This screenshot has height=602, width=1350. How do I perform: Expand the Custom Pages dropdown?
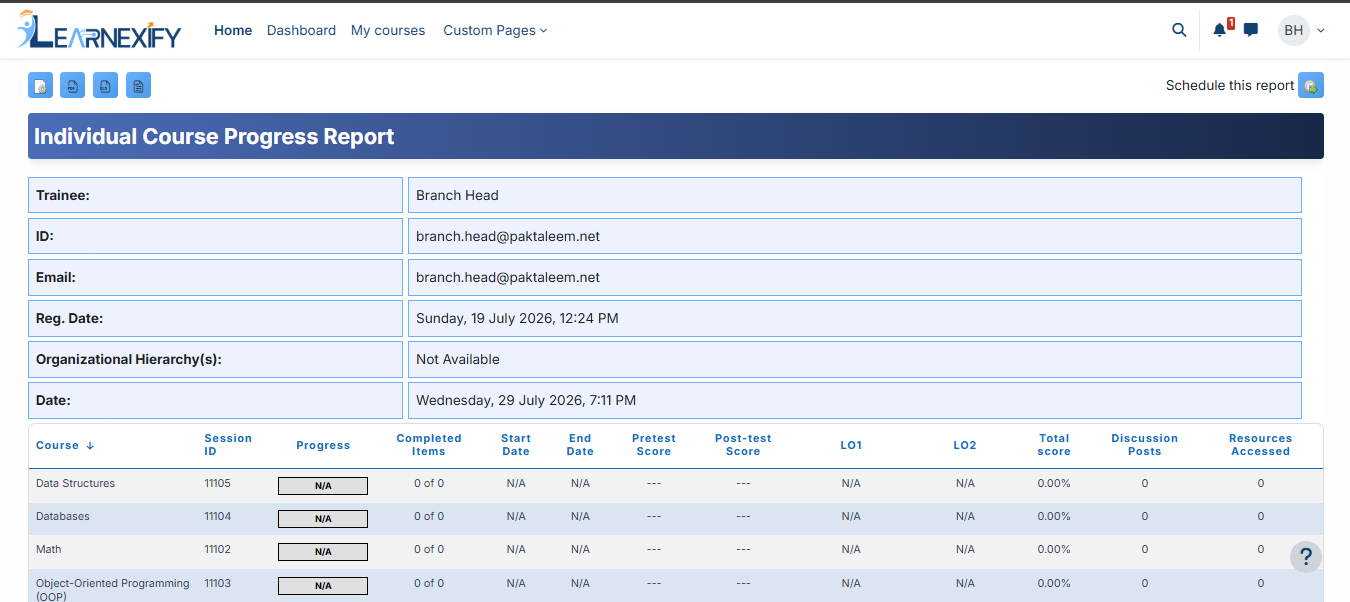point(495,30)
